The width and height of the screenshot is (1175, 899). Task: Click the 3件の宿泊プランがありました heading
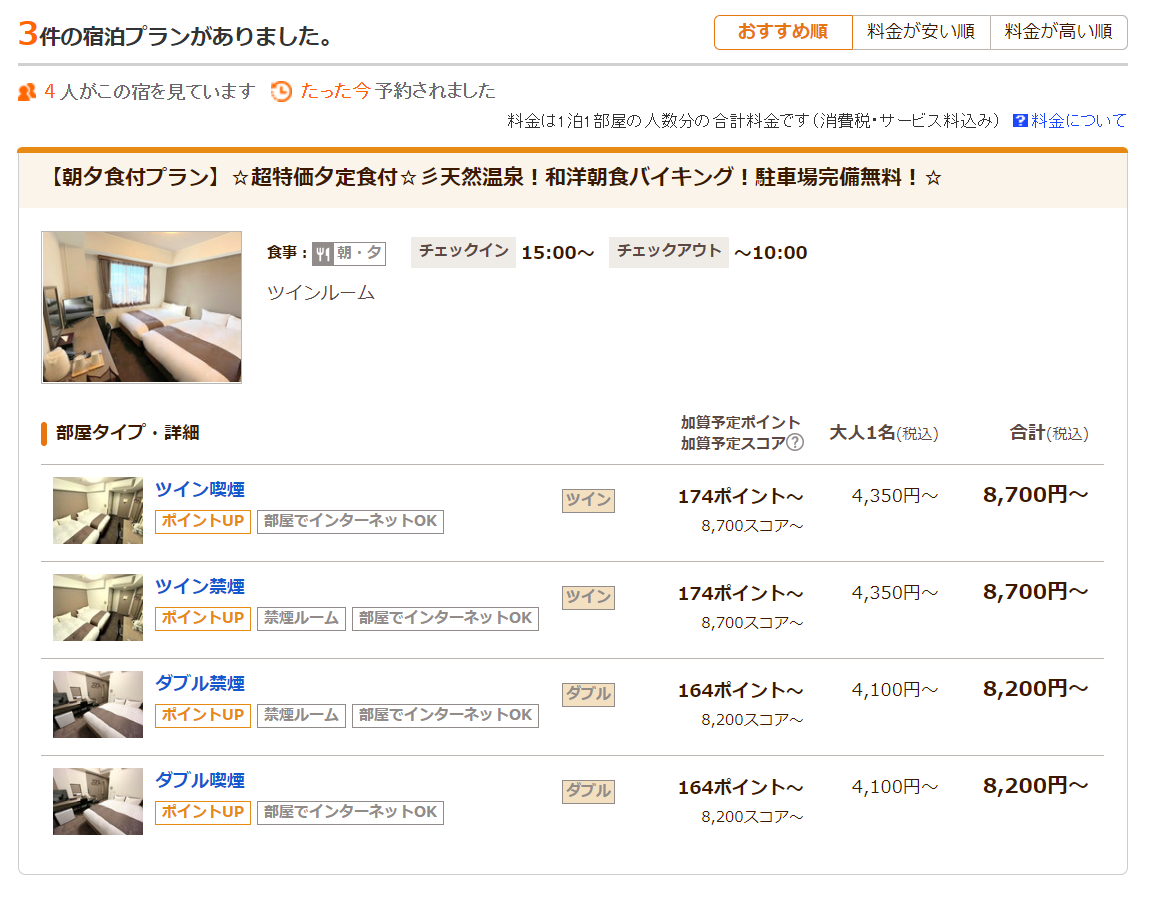176,34
